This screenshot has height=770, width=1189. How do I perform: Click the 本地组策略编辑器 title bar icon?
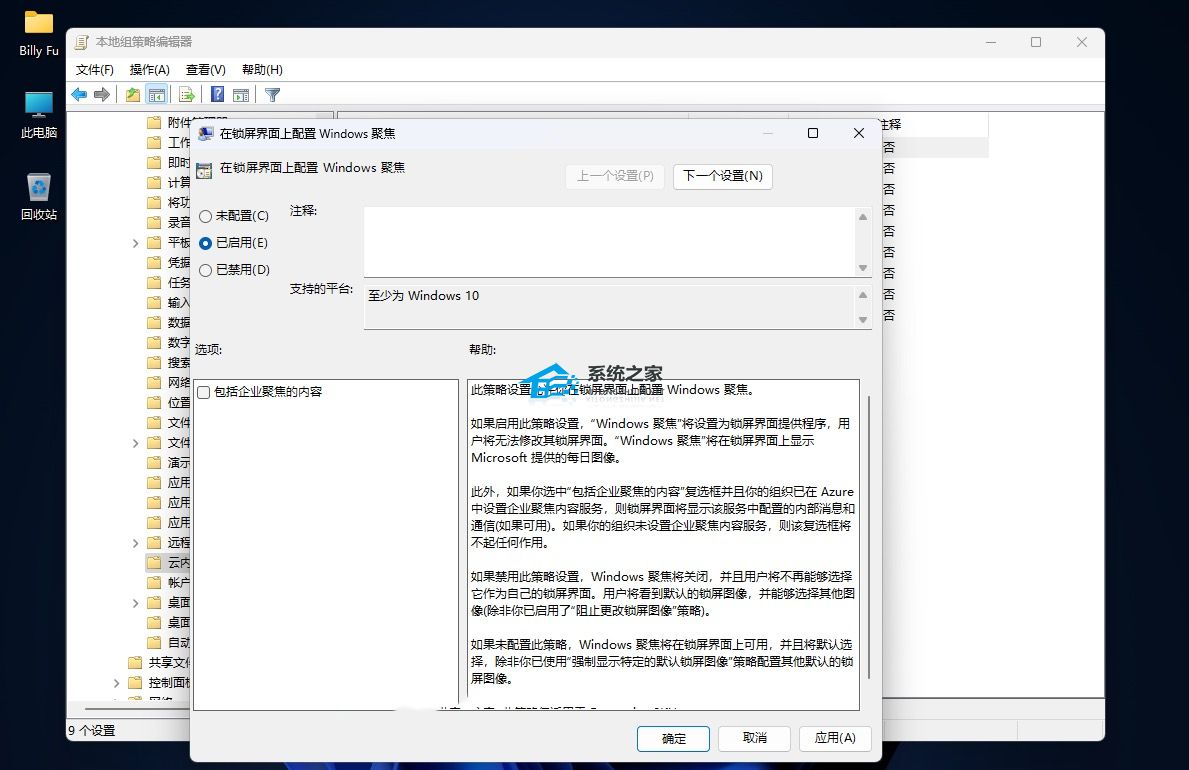pos(81,42)
